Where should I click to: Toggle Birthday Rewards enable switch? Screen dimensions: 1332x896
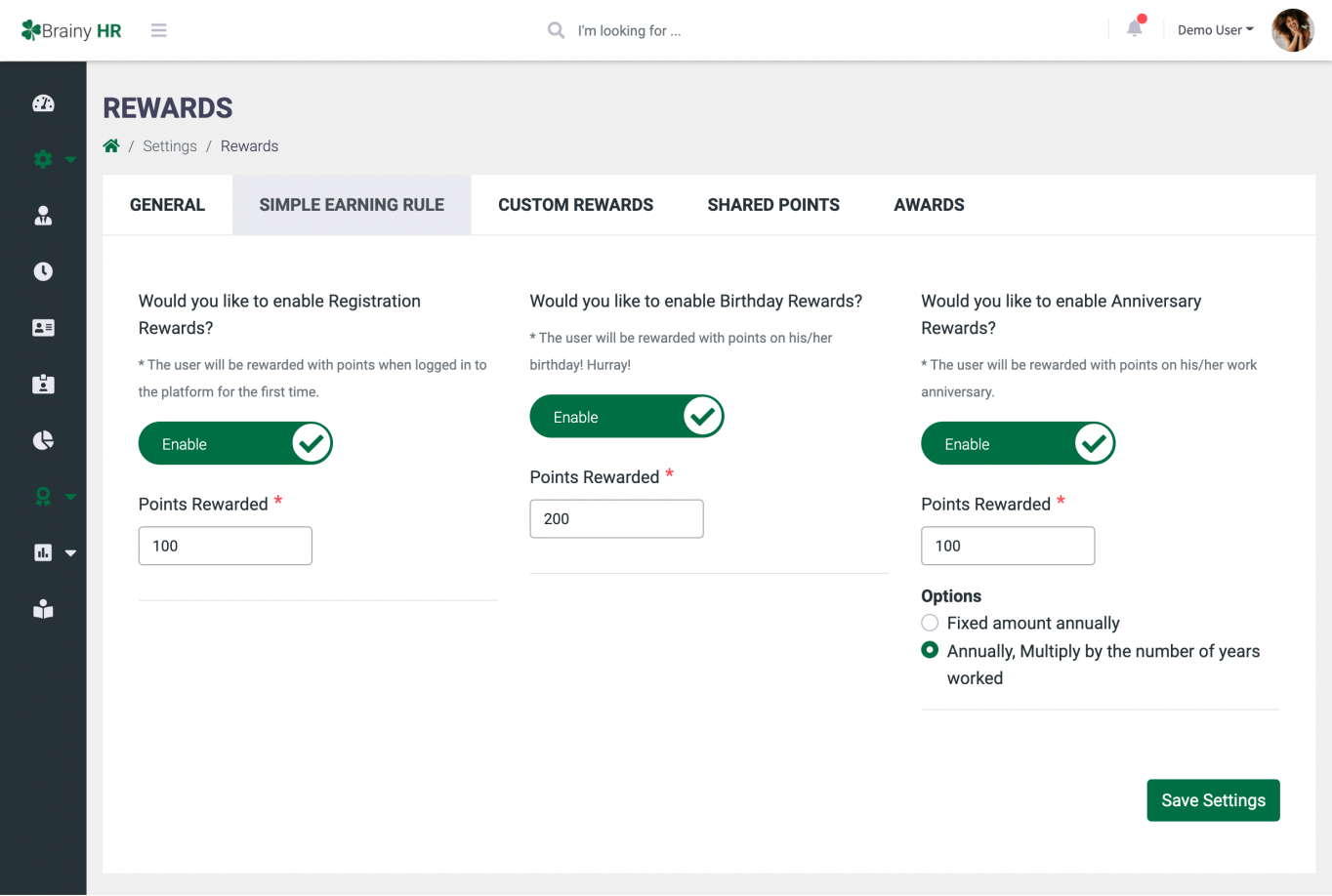pyautogui.click(x=627, y=416)
